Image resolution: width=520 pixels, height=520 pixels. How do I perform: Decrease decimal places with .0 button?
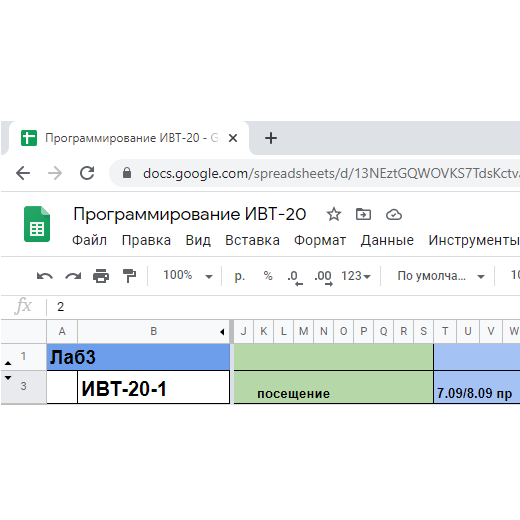point(295,277)
